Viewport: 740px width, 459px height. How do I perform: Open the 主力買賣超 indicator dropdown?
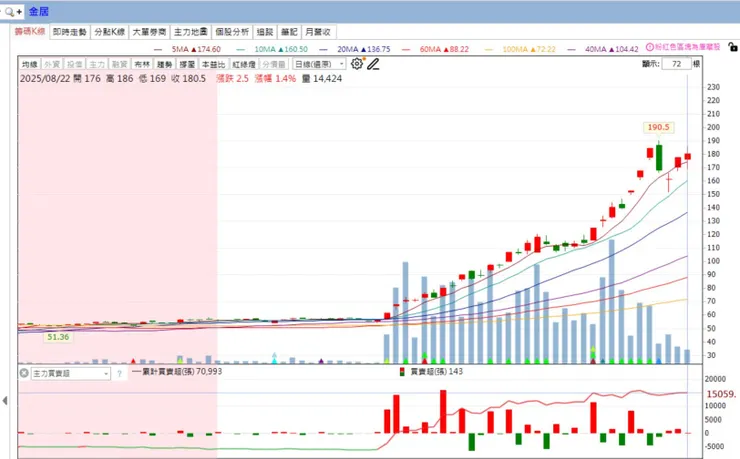pos(71,374)
